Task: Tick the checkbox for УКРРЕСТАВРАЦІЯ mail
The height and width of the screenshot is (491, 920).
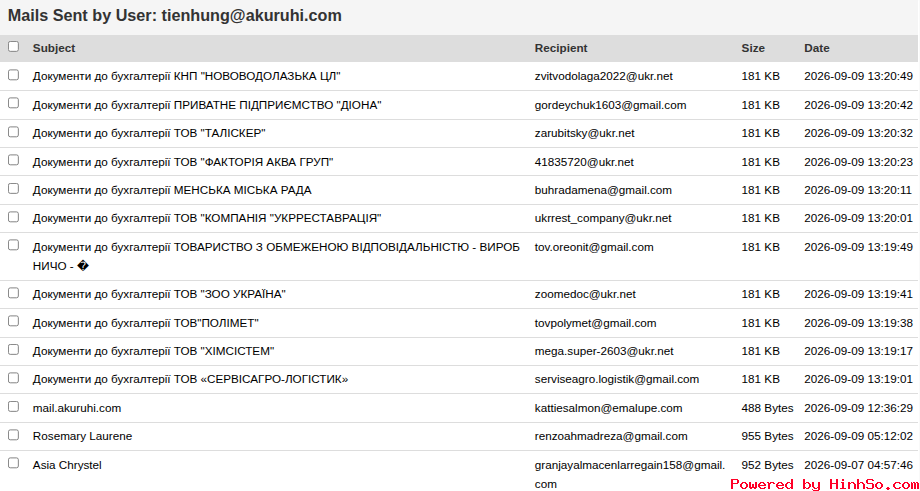Action: point(13,217)
